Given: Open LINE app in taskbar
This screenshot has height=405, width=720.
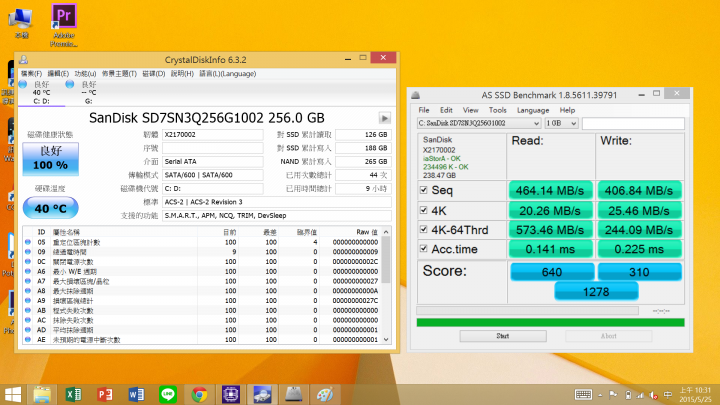Looking at the screenshot, I should click(168, 394).
